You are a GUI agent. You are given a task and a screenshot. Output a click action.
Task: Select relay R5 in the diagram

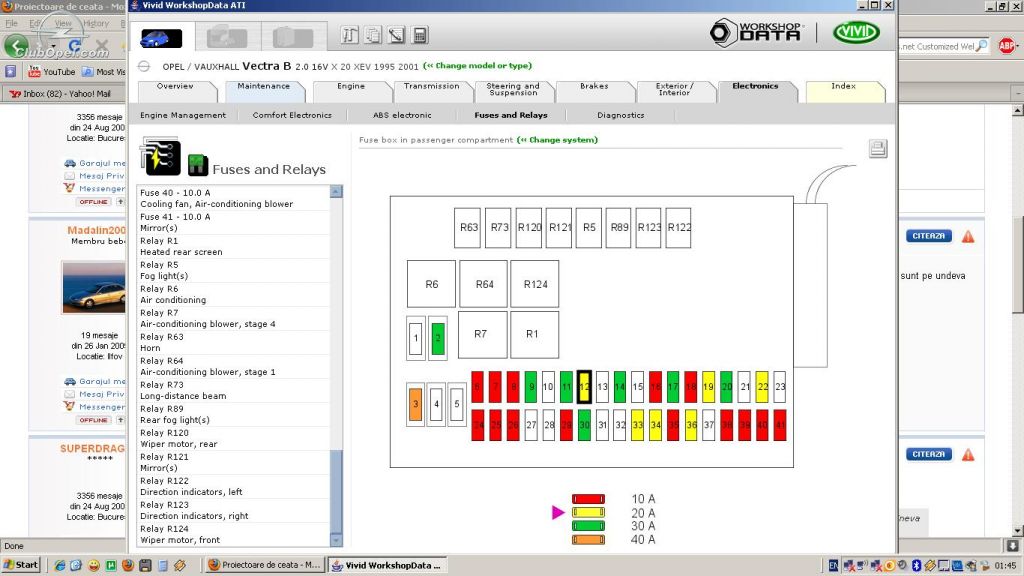(x=589, y=228)
